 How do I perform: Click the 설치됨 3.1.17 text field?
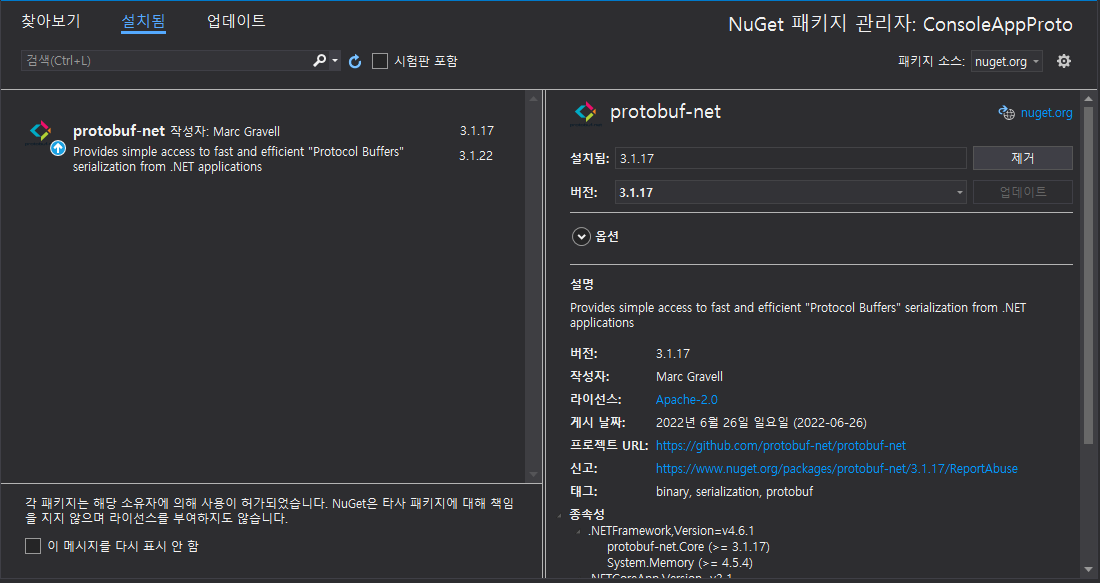790,159
